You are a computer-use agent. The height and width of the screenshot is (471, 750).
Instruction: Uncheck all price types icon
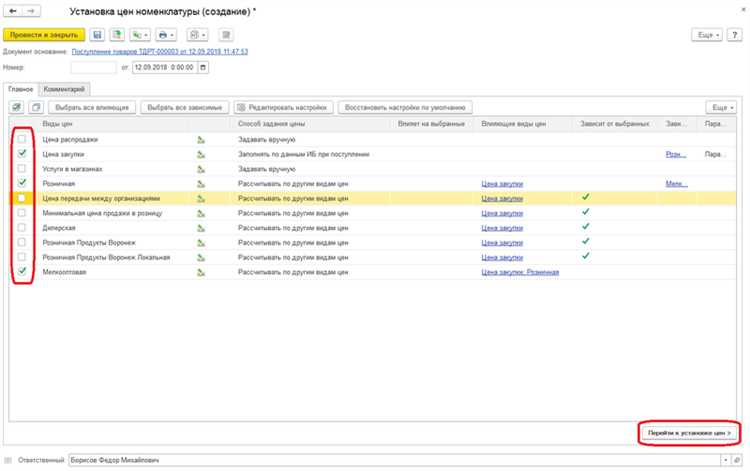coord(36,107)
